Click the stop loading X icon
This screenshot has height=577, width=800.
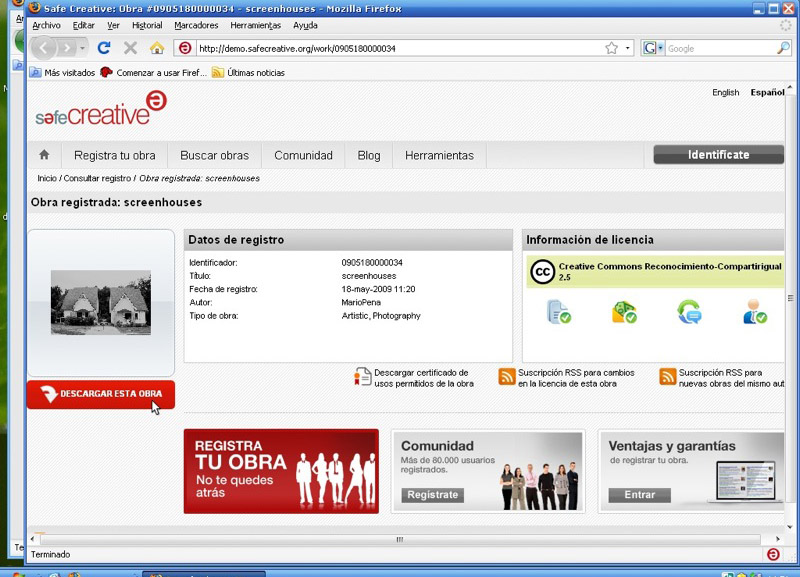point(130,48)
